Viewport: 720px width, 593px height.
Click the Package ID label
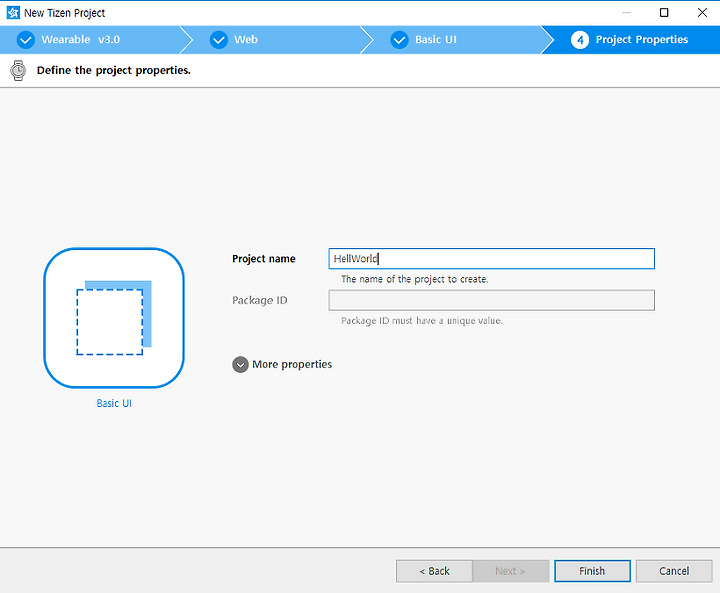click(x=259, y=300)
